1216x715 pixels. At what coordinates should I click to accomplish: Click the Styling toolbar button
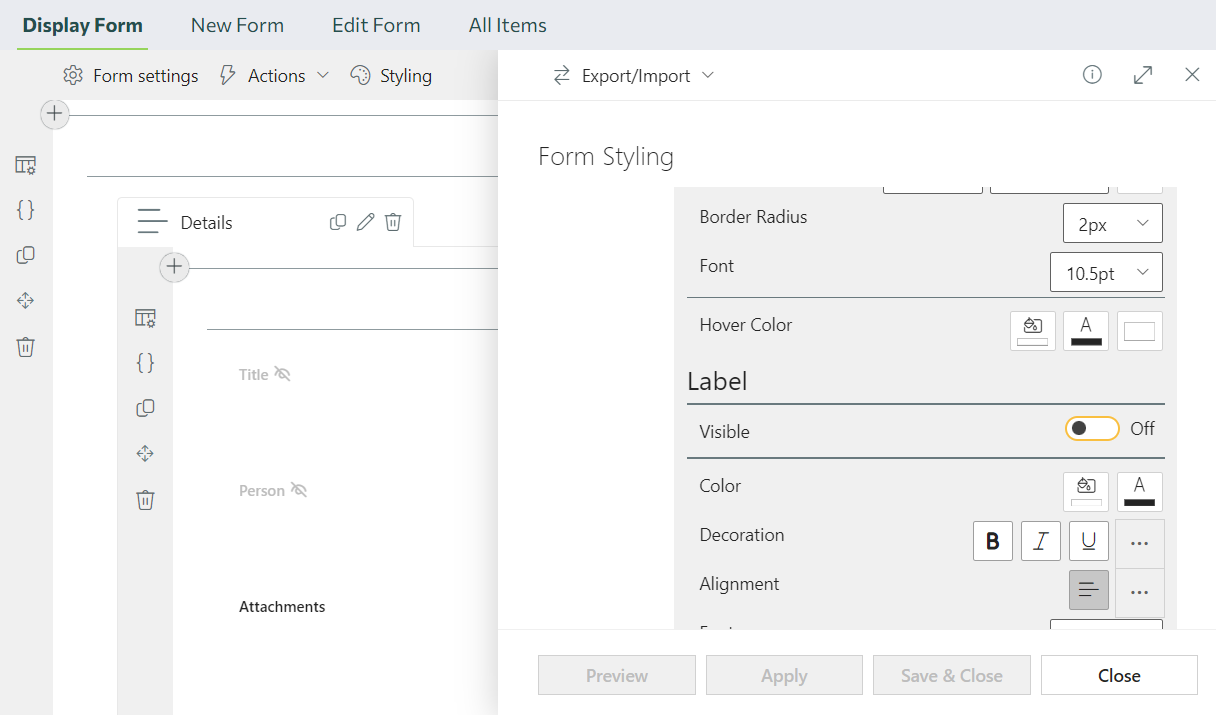tap(391, 75)
